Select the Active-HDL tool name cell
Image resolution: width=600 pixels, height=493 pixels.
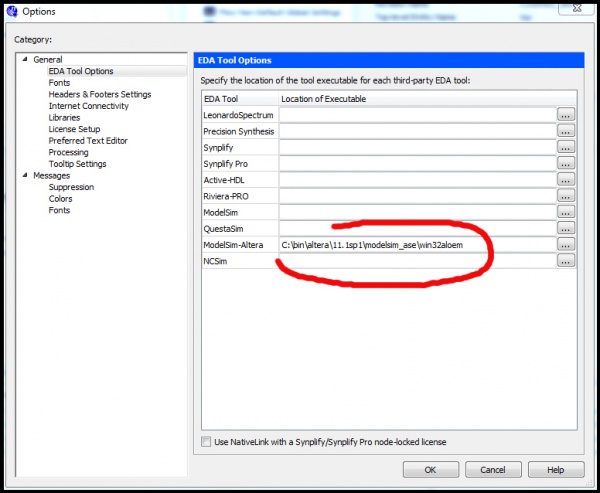[x=240, y=180]
